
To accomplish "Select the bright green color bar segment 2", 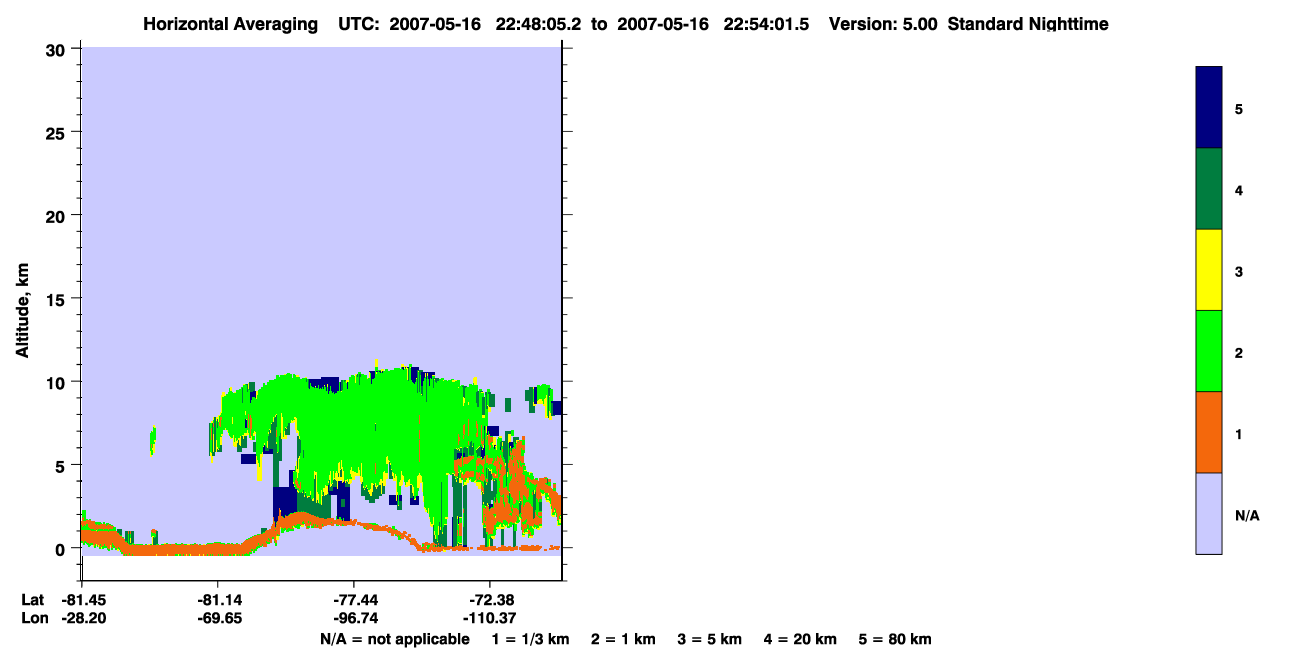I will [1209, 351].
